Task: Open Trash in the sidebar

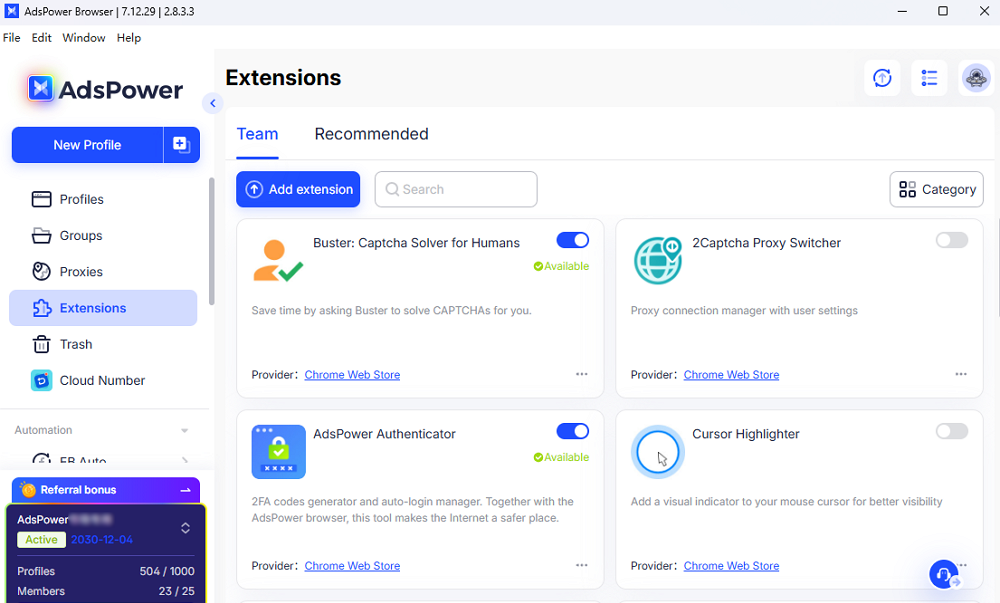Action: [x=103, y=344]
